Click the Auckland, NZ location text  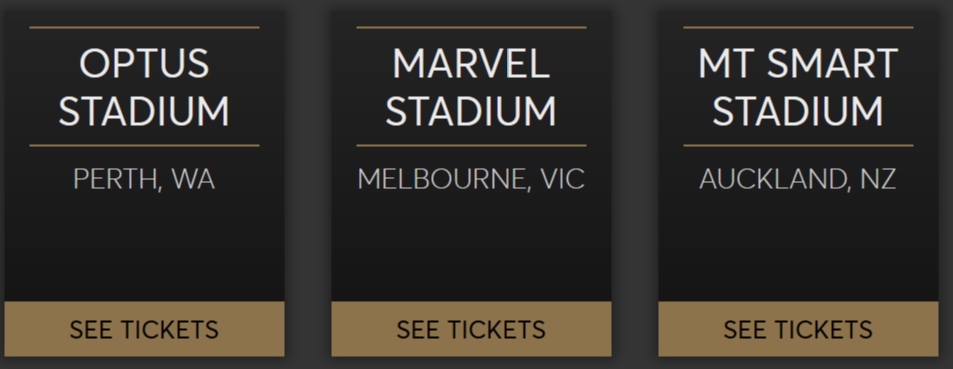pyautogui.click(x=798, y=179)
